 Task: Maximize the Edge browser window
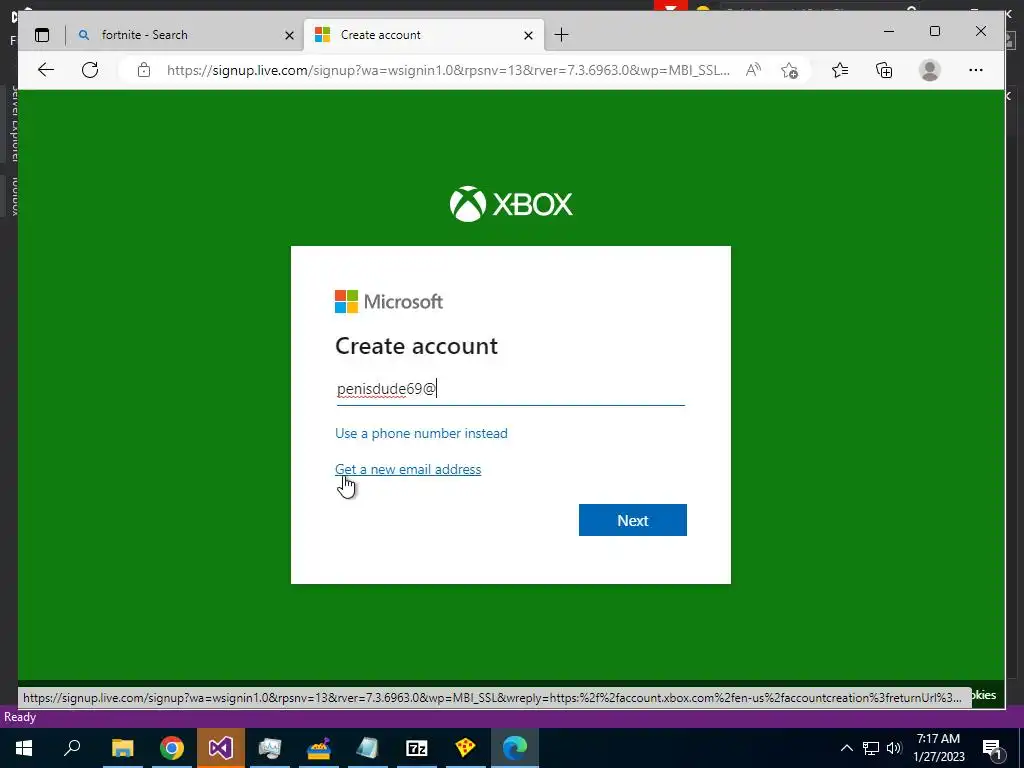[935, 31]
